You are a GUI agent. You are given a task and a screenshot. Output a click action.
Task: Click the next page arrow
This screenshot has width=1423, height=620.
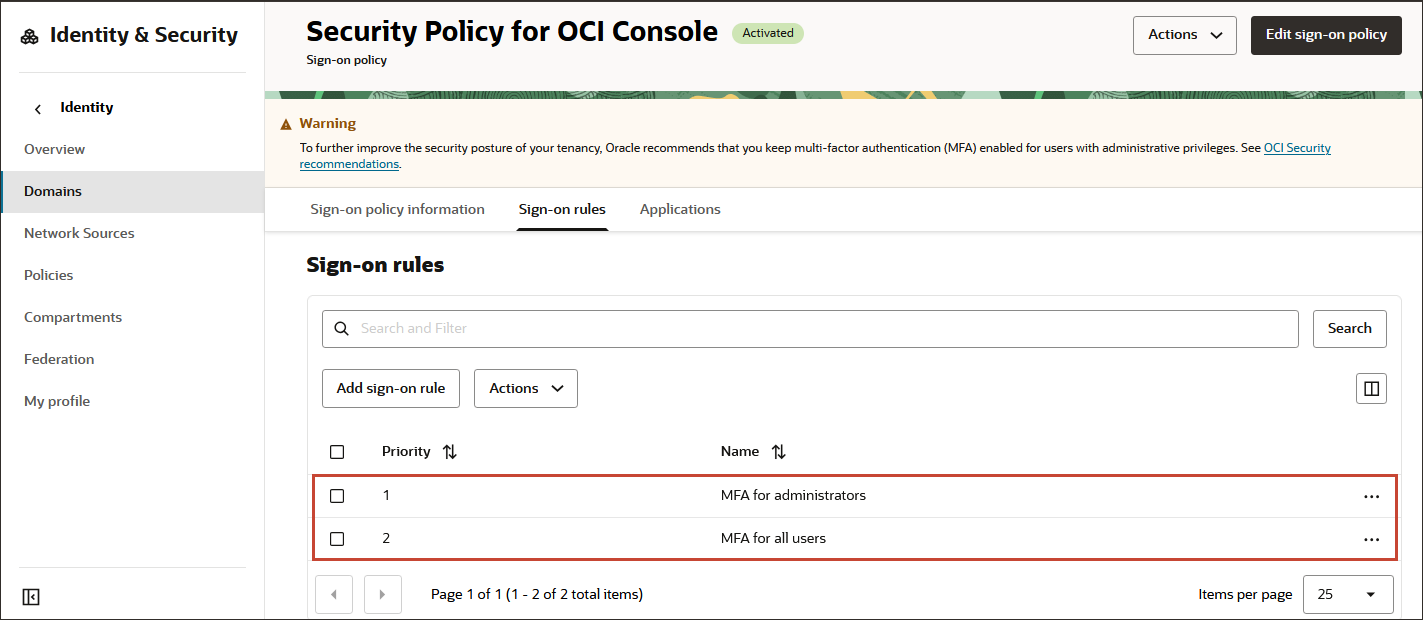click(x=383, y=594)
